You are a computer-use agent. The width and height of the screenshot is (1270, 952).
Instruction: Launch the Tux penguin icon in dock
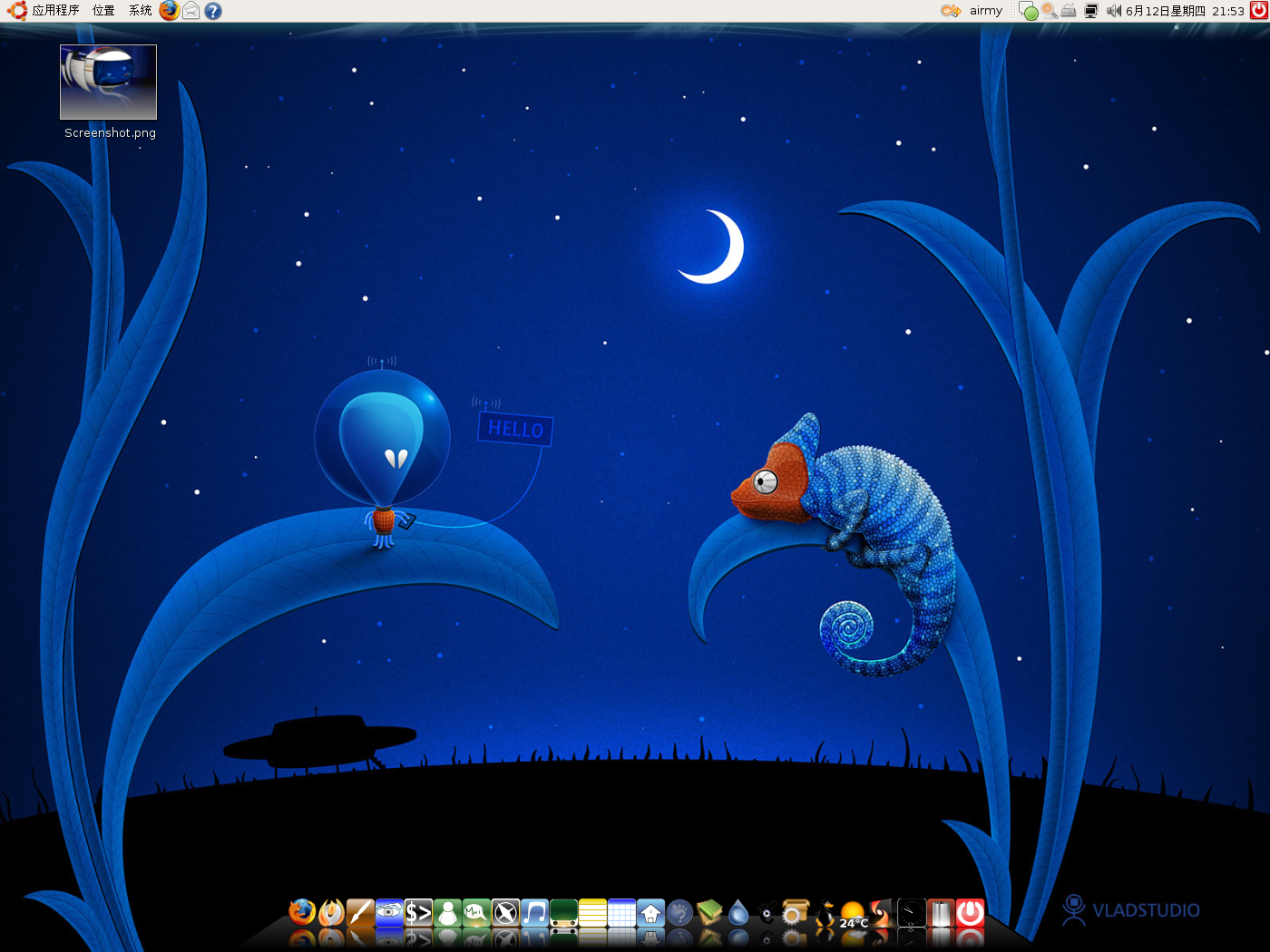click(x=825, y=912)
